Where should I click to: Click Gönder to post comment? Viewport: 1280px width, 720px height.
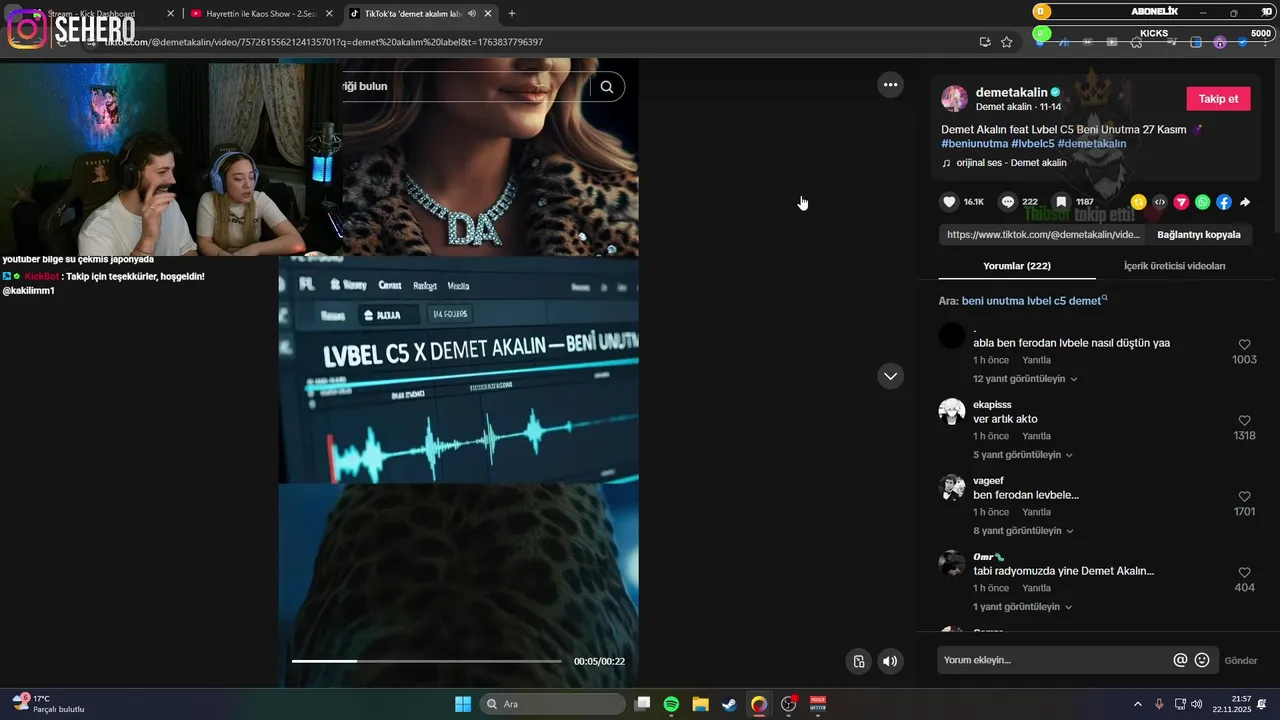point(1241,661)
